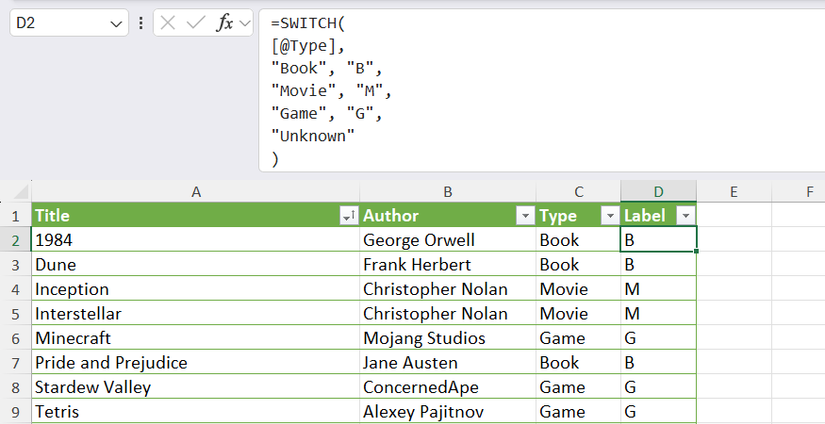825x424 pixels.
Task: Select cell containing Pride and Prejudice
Action: click(196, 362)
